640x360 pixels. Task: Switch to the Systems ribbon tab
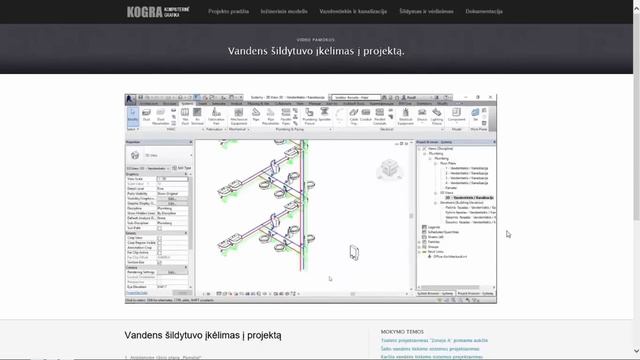(x=187, y=104)
